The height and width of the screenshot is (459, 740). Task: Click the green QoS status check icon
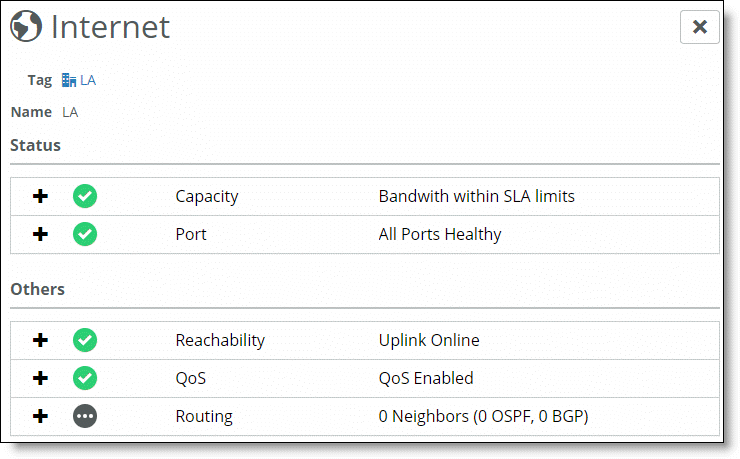point(85,378)
